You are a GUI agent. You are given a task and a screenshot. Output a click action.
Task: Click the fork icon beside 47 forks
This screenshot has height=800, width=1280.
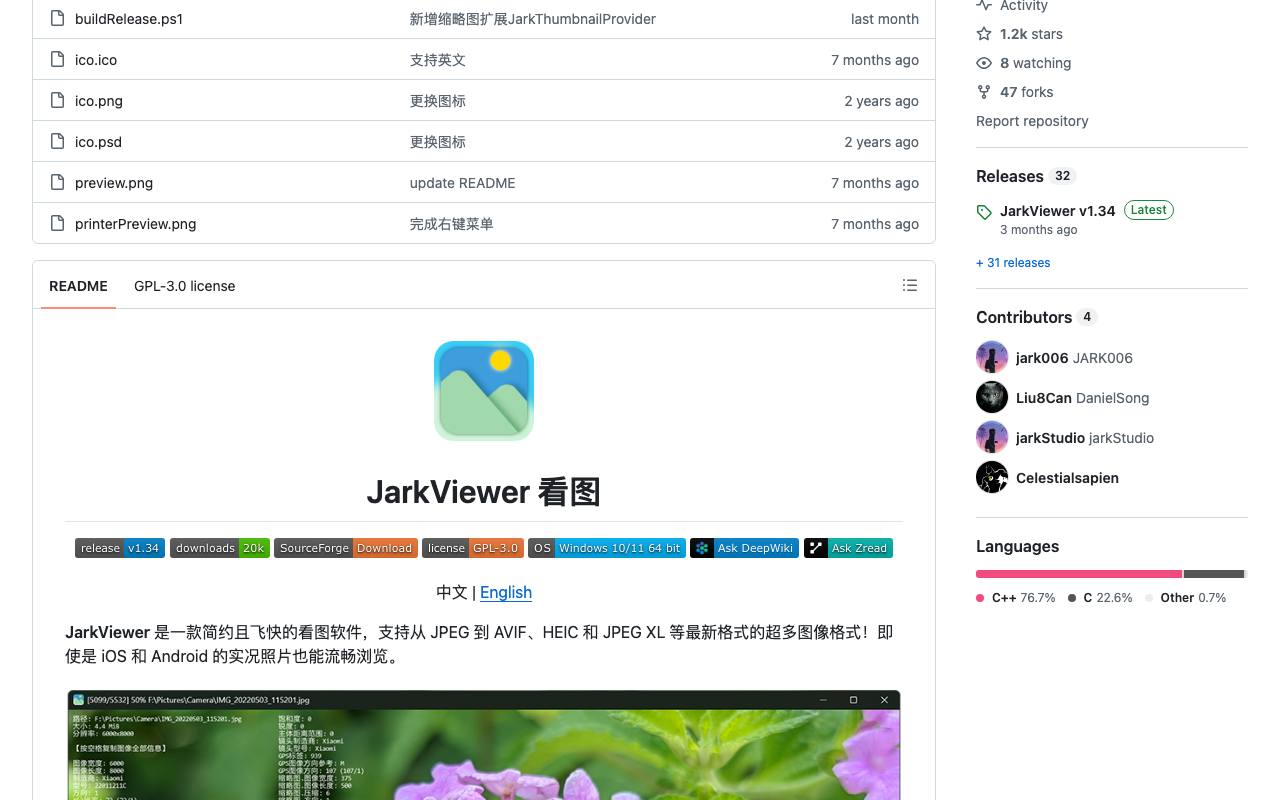[984, 92]
